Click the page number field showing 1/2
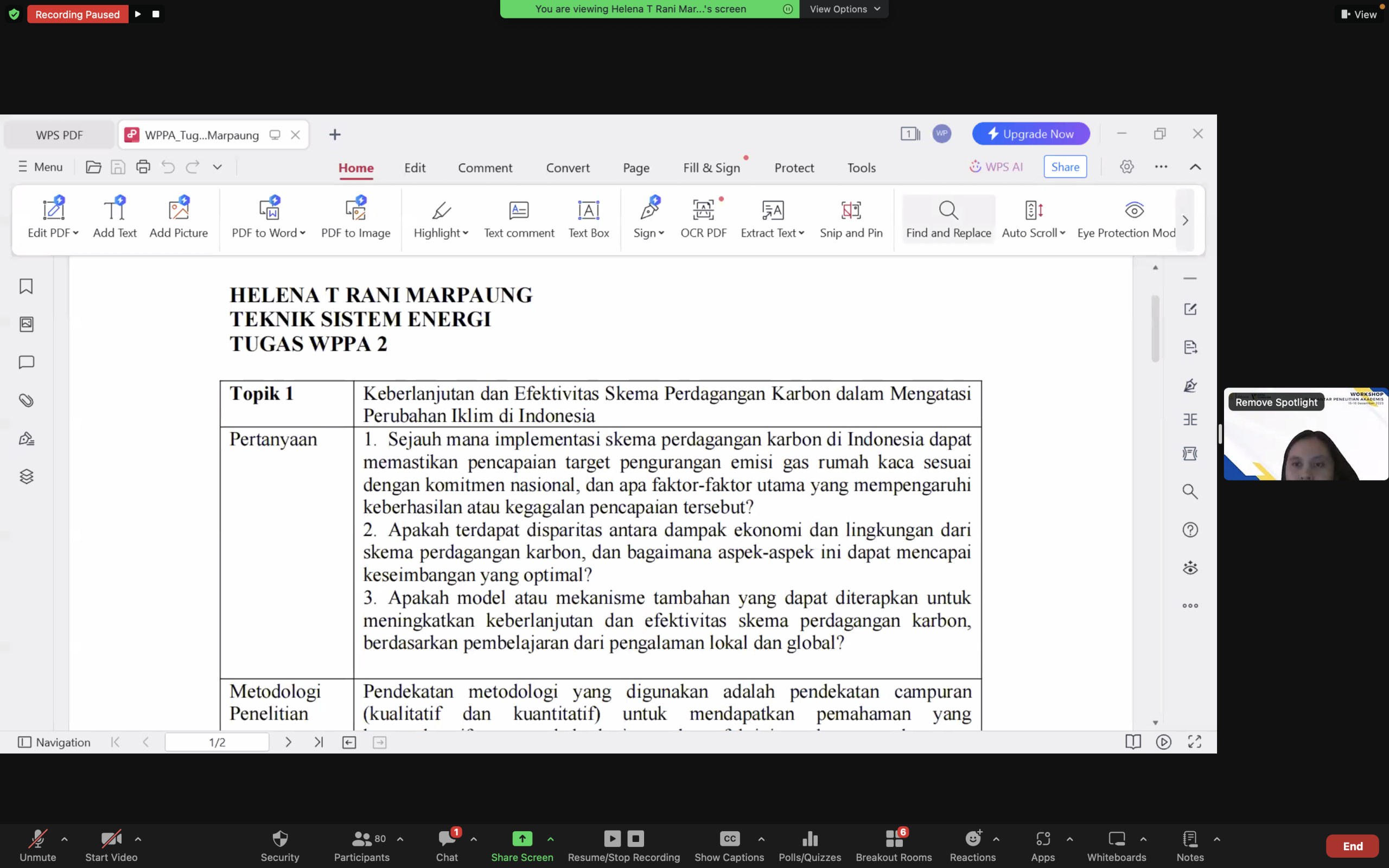The image size is (1389, 868). tap(217, 742)
